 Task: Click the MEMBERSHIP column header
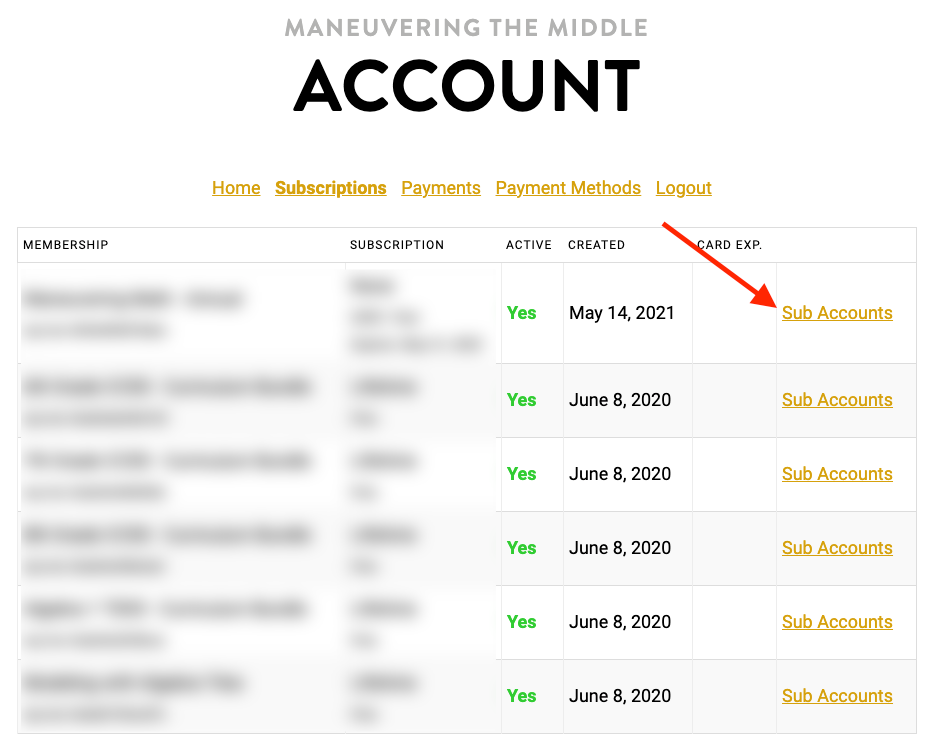[66, 245]
